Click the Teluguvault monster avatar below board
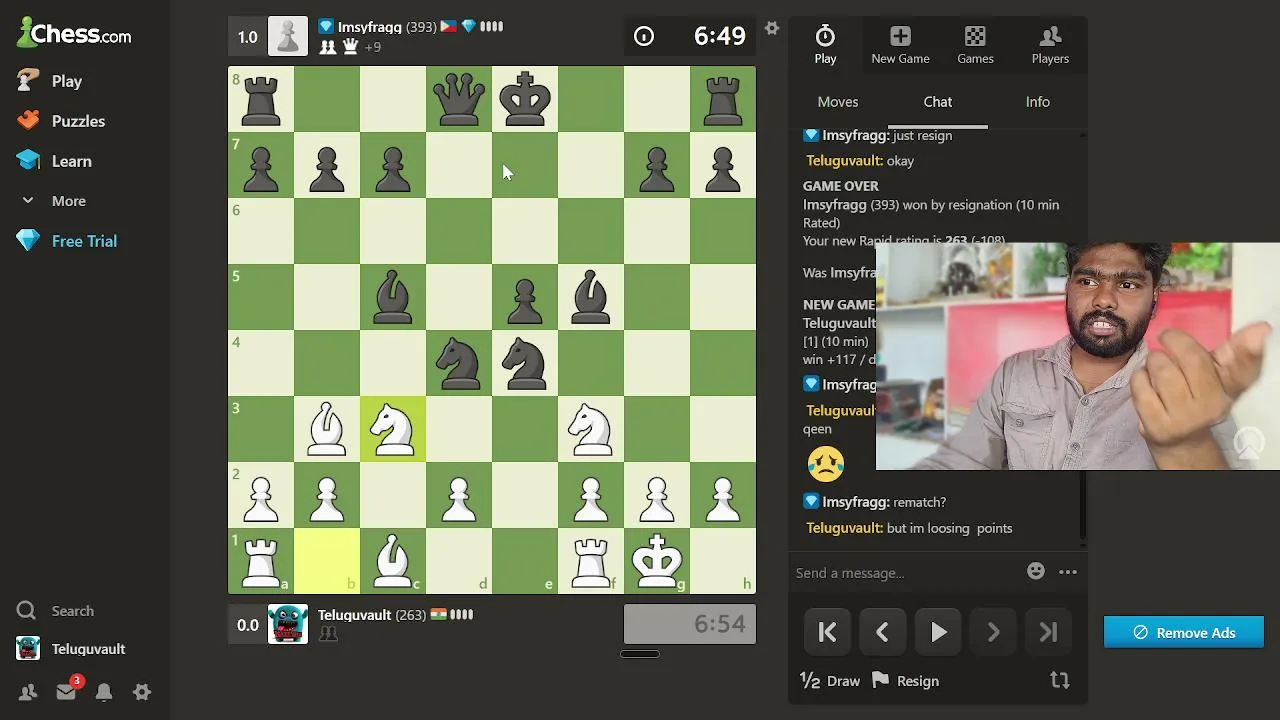Viewport: 1280px width, 720px height. tap(288, 624)
